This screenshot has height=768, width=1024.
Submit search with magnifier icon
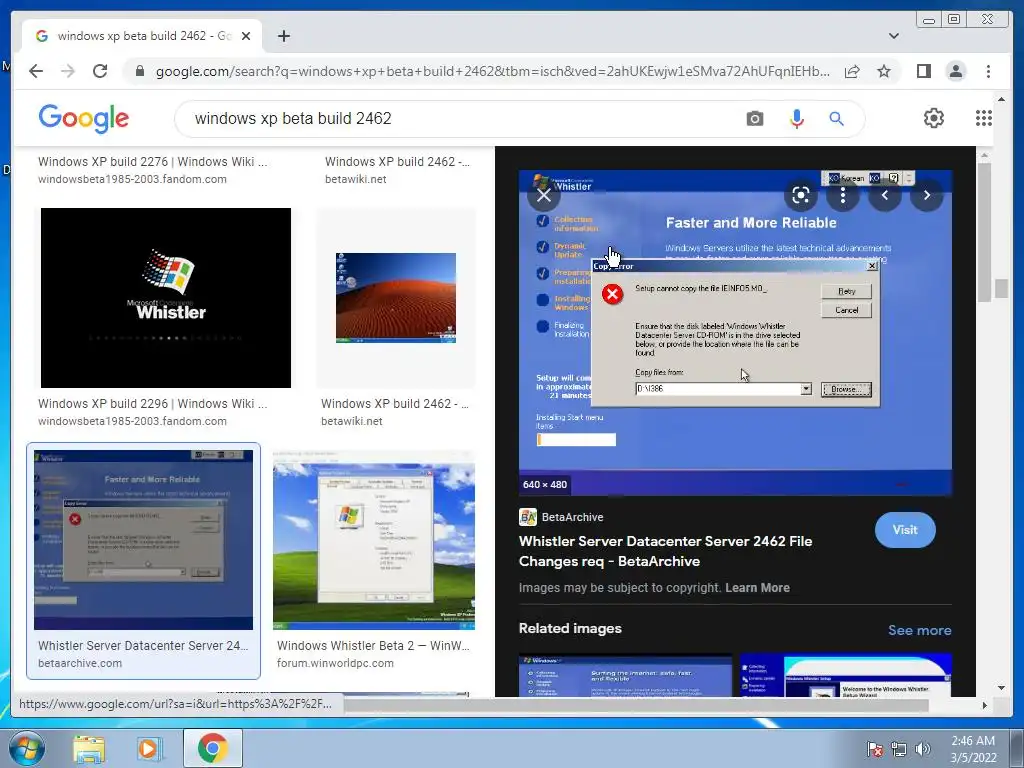pos(837,118)
